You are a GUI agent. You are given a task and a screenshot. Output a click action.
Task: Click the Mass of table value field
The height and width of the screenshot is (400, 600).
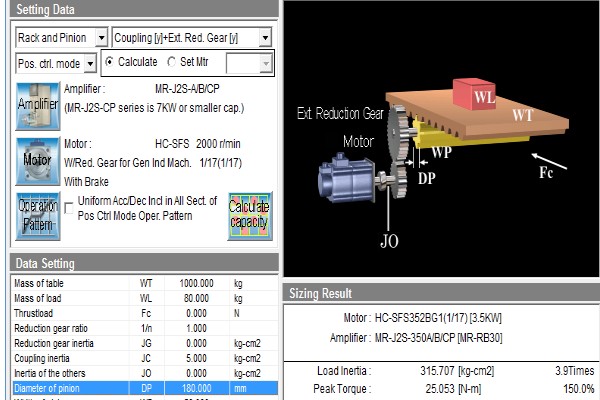[x=196, y=283]
